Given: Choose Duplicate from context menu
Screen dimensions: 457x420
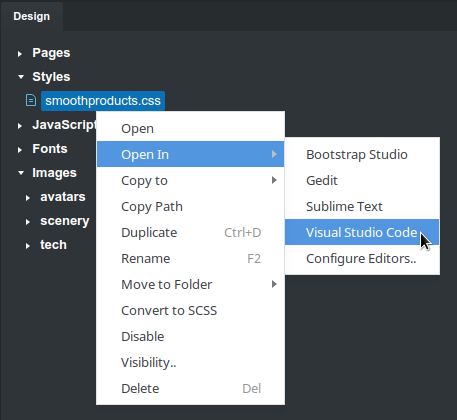Looking at the screenshot, I should (x=190, y=232).
